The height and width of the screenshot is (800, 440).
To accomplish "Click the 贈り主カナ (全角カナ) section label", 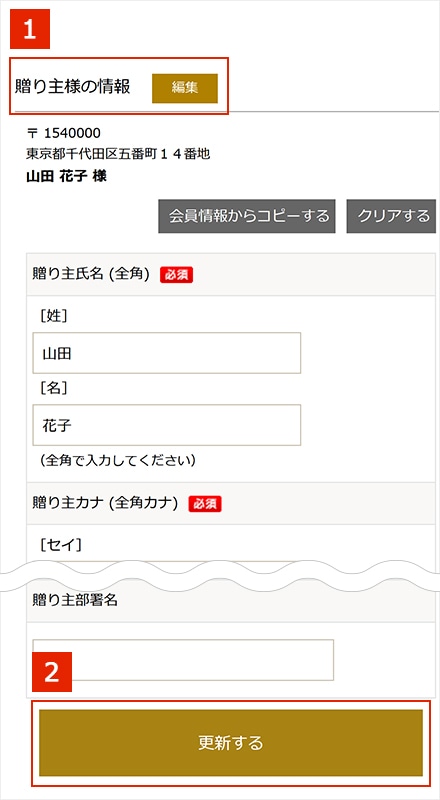I will (105, 504).
